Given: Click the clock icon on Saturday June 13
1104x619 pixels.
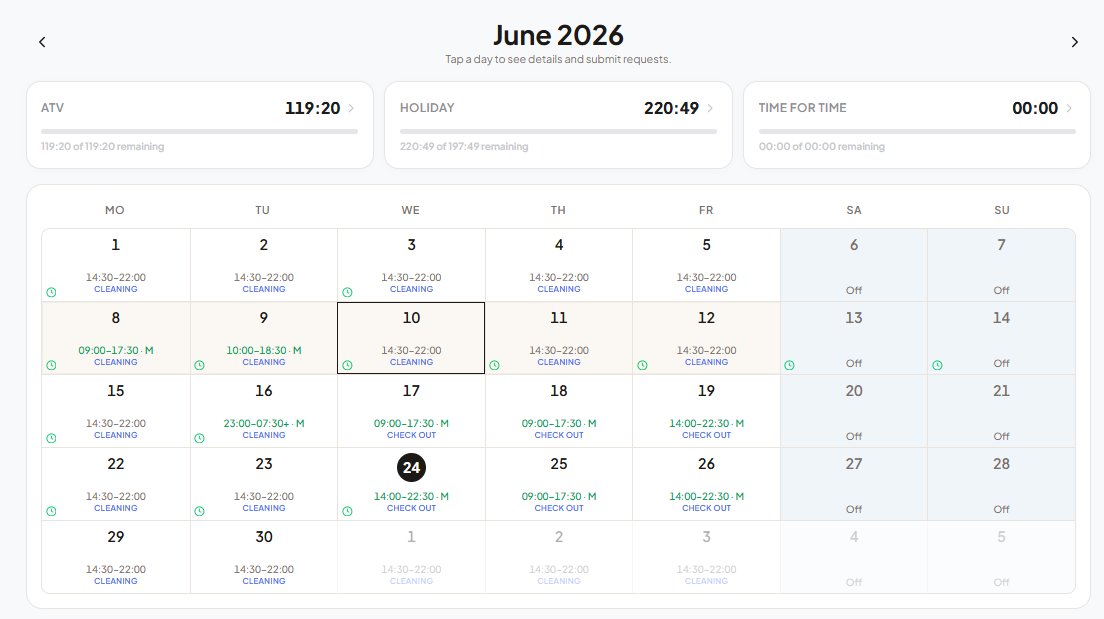Looking at the screenshot, I should click(x=789, y=365).
